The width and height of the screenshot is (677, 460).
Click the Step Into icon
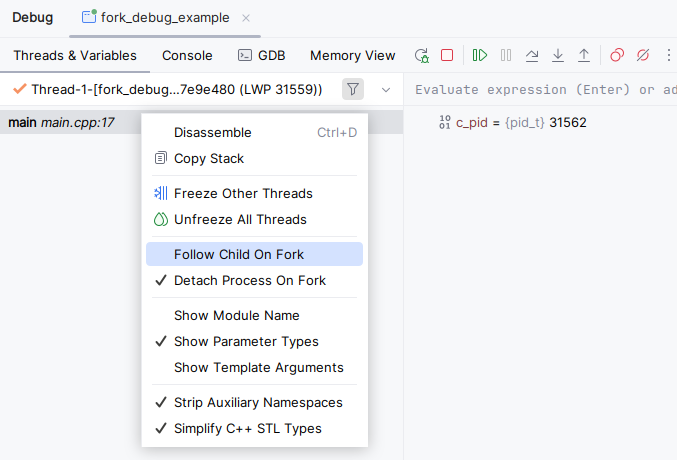[x=558, y=56]
